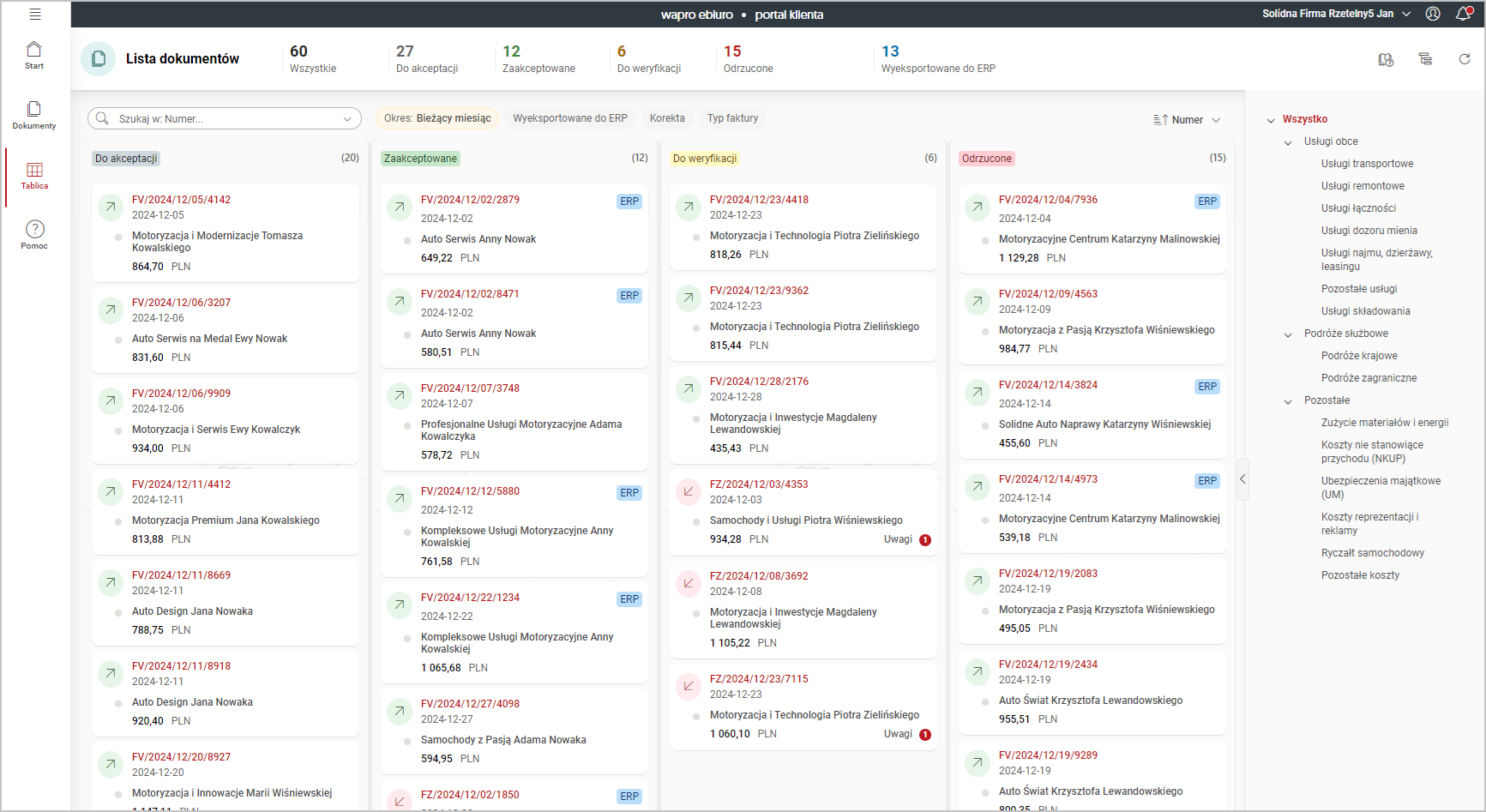1486x812 pixels.
Task: Collapse the Usługi obce tree node
Action: 1288,142
